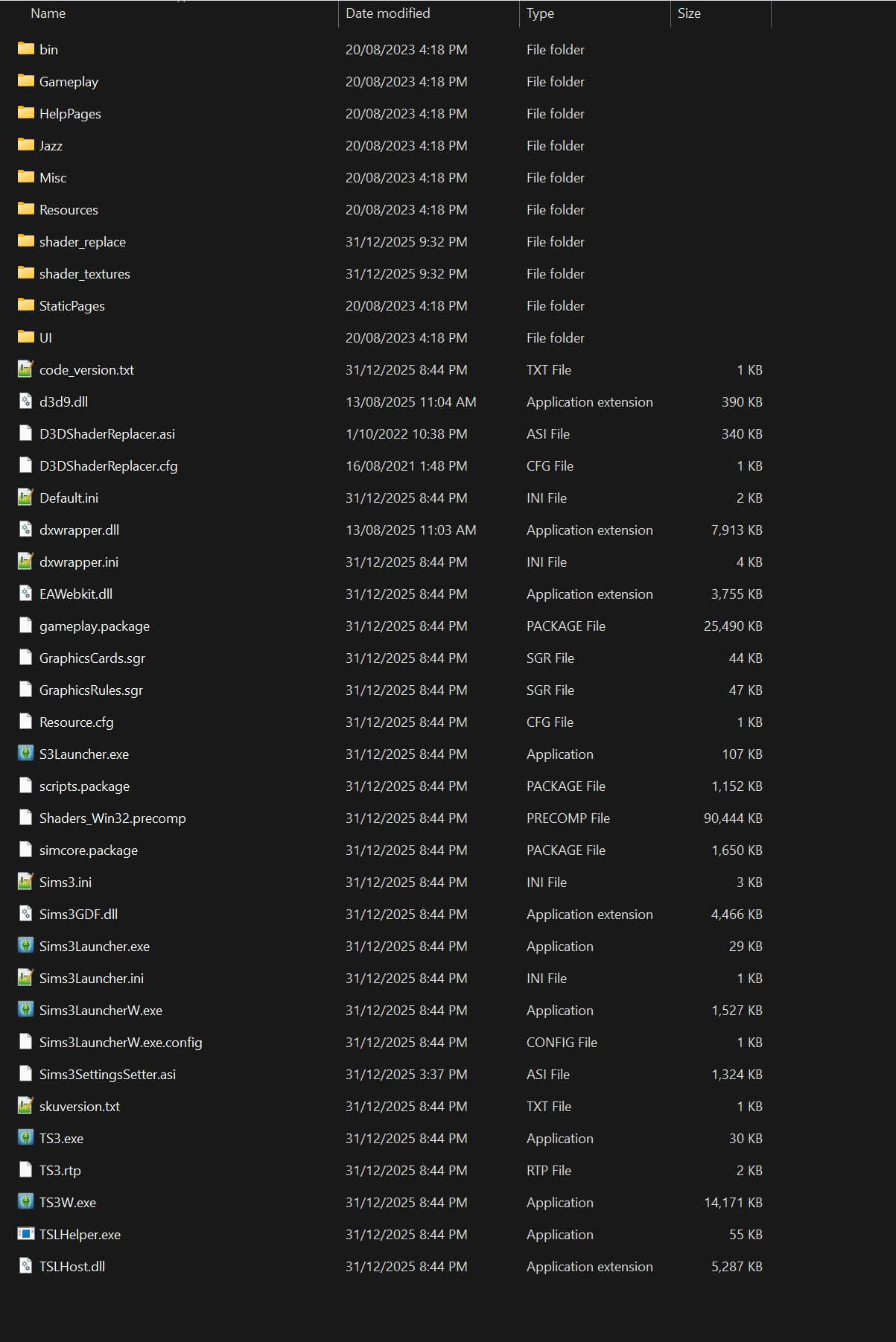Click the EAWebkit.dll file icon
This screenshot has height=1342, width=896.
click(x=26, y=594)
